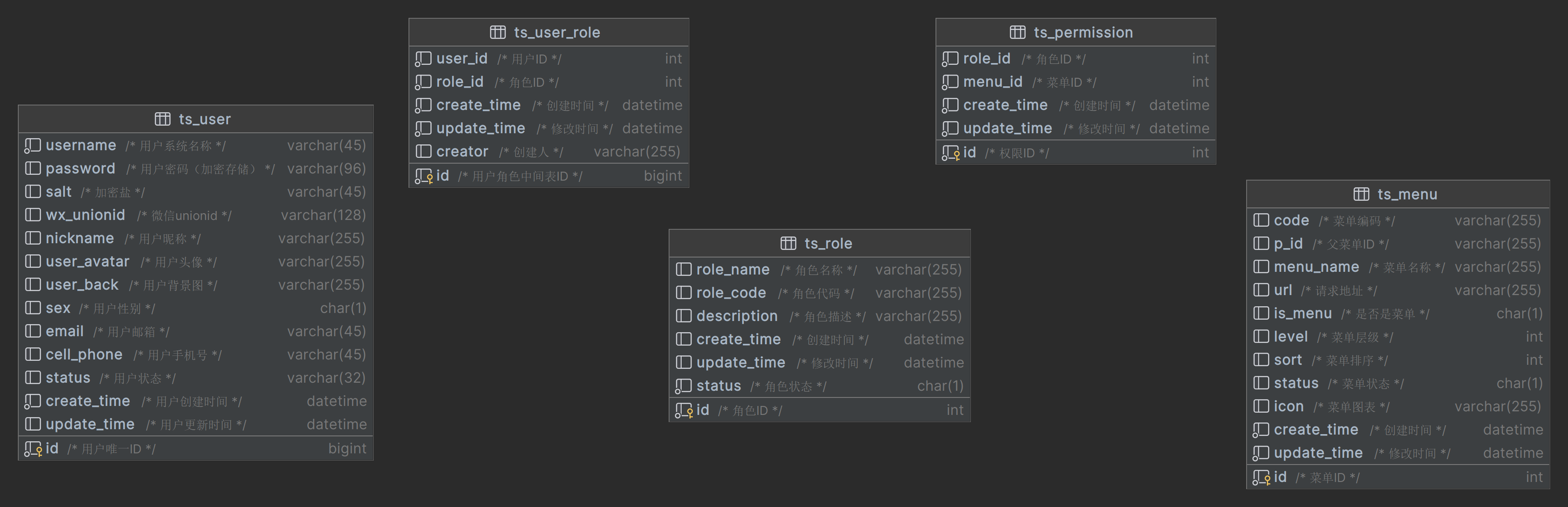Select description column in ts_role
Viewport: 1568px width, 507px height.
coord(737,317)
